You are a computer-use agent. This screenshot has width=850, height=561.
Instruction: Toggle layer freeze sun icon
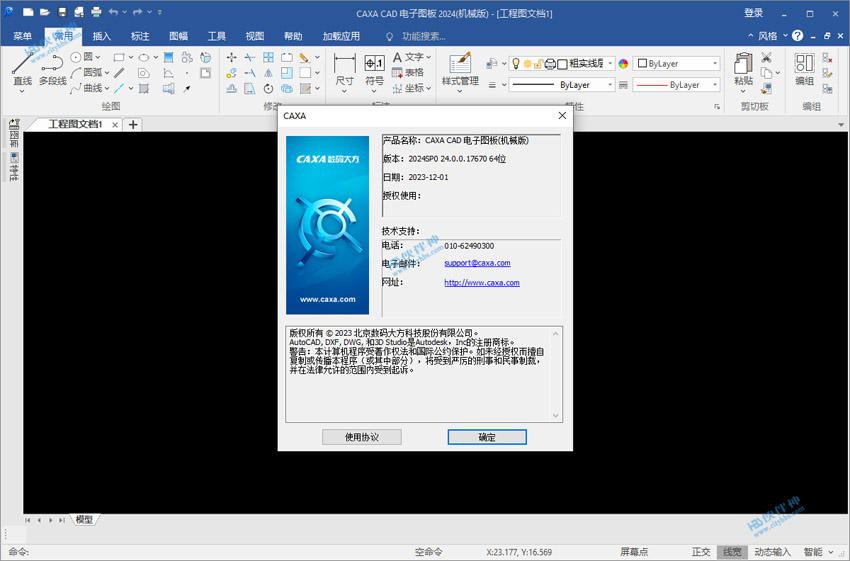coord(527,64)
